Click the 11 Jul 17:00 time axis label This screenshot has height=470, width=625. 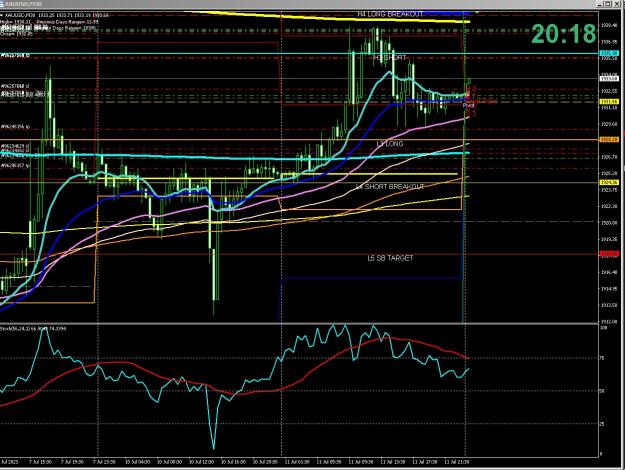(x=425, y=462)
